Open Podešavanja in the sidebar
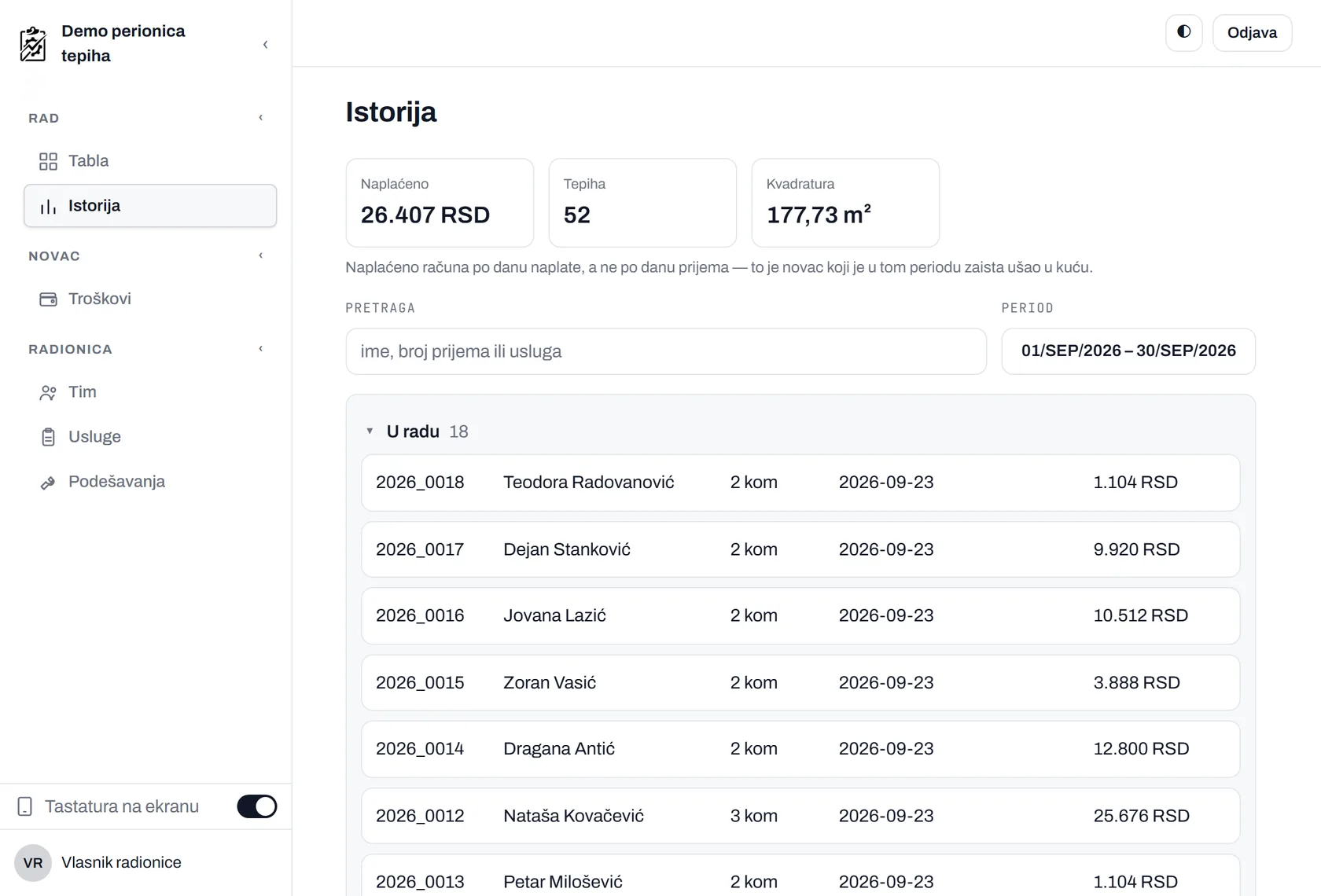This screenshot has width=1321, height=896. [150, 482]
